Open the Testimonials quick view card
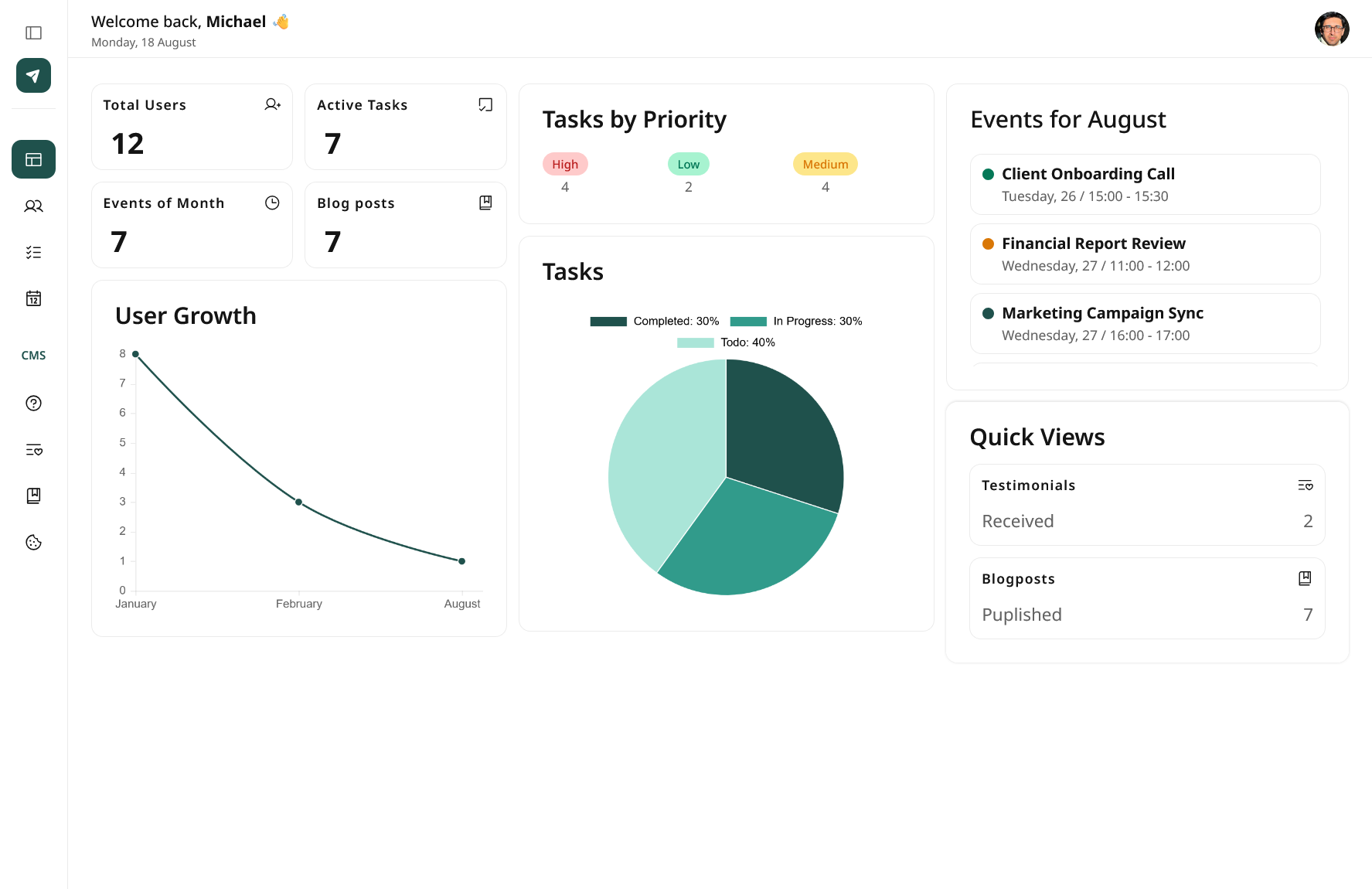Viewport: 1372px width, 889px height. (x=1146, y=504)
